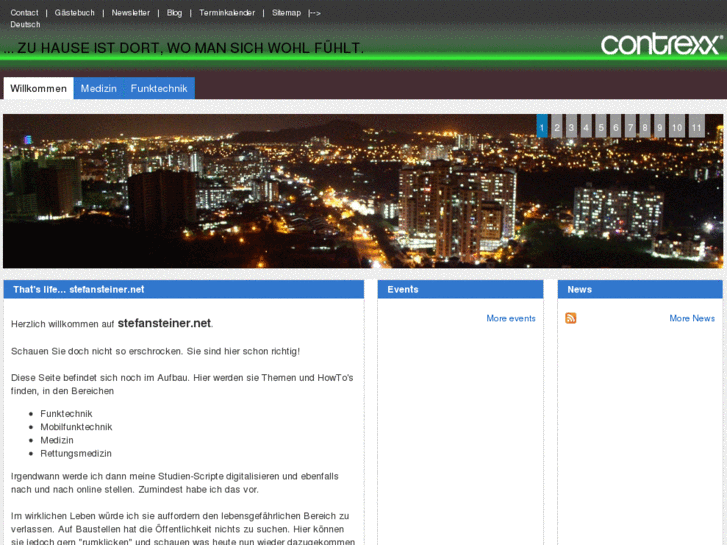Visit the Blog link
The width and height of the screenshot is (727, 545).
point(174,13)
